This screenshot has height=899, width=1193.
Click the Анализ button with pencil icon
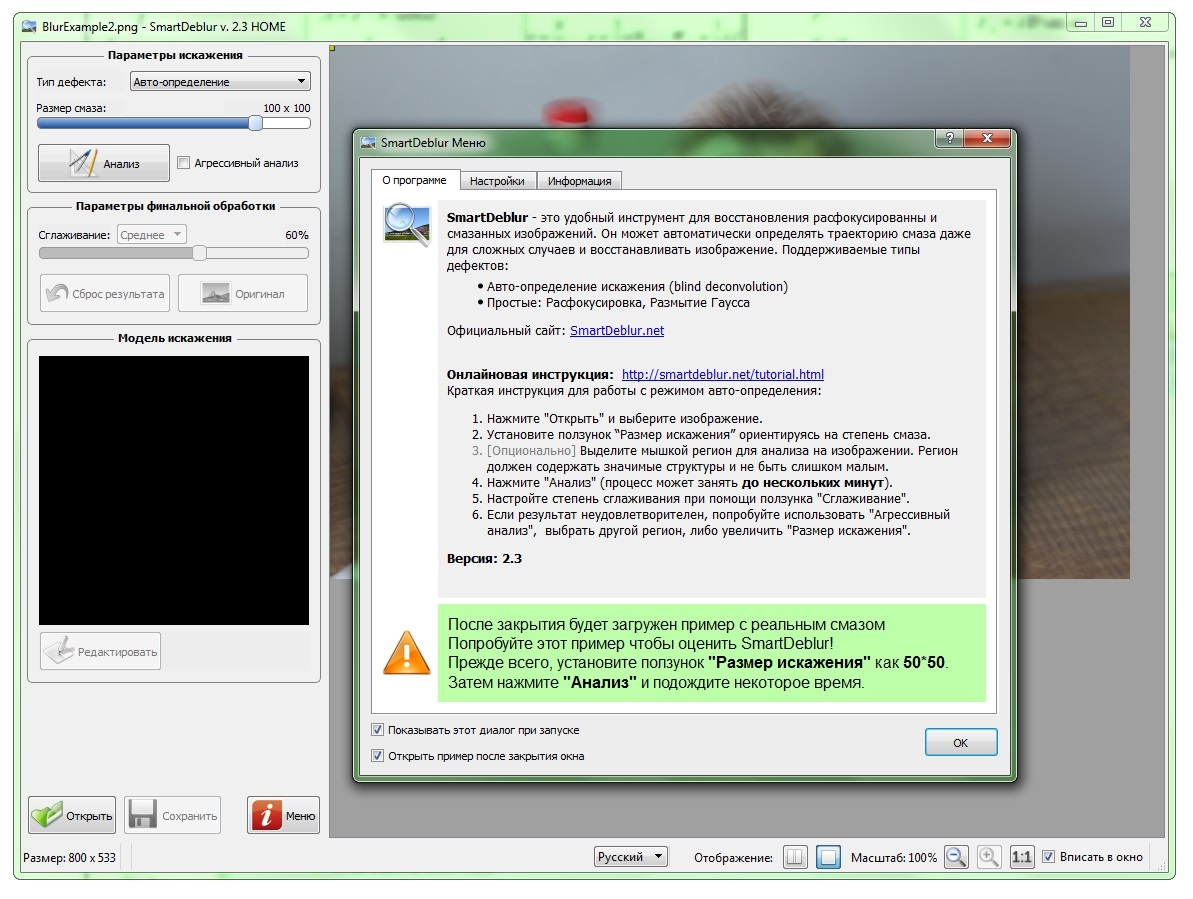[x=103, y=163]
